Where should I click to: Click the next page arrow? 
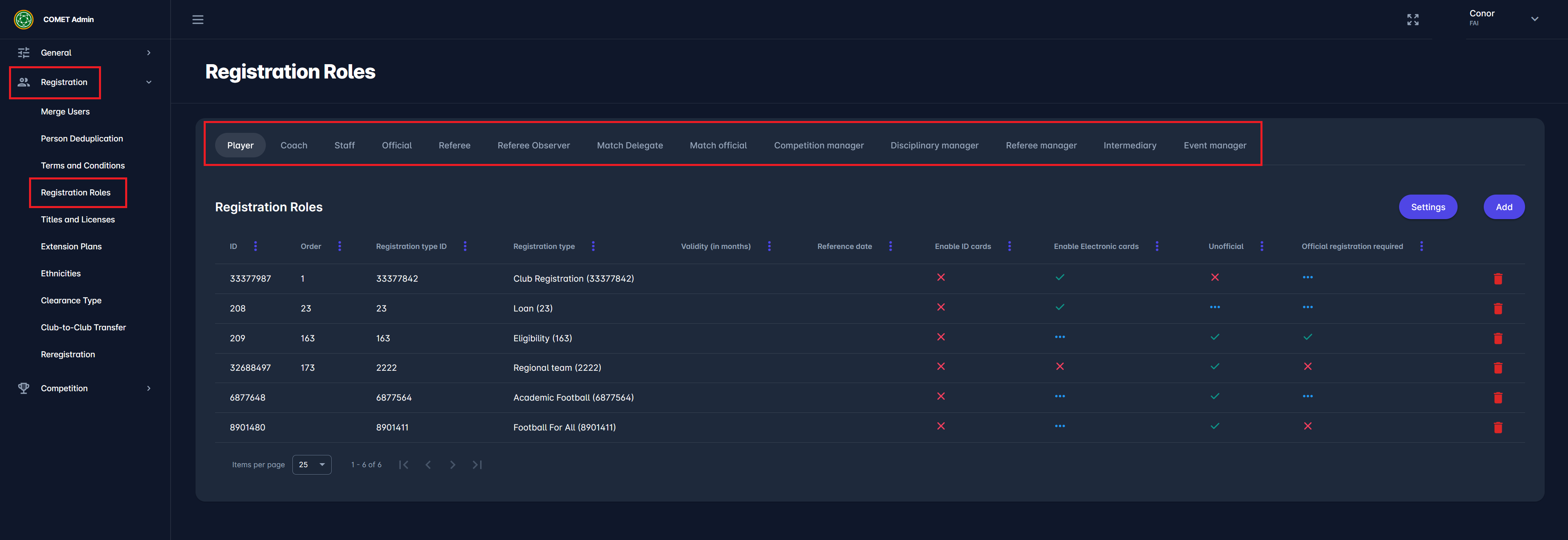coord(452,465)
